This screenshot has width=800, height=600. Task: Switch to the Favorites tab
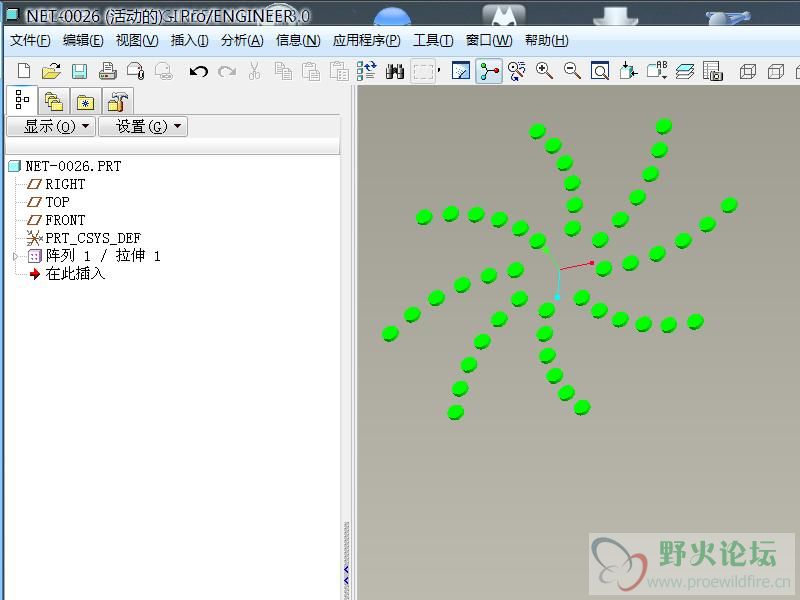click(85, 102)
